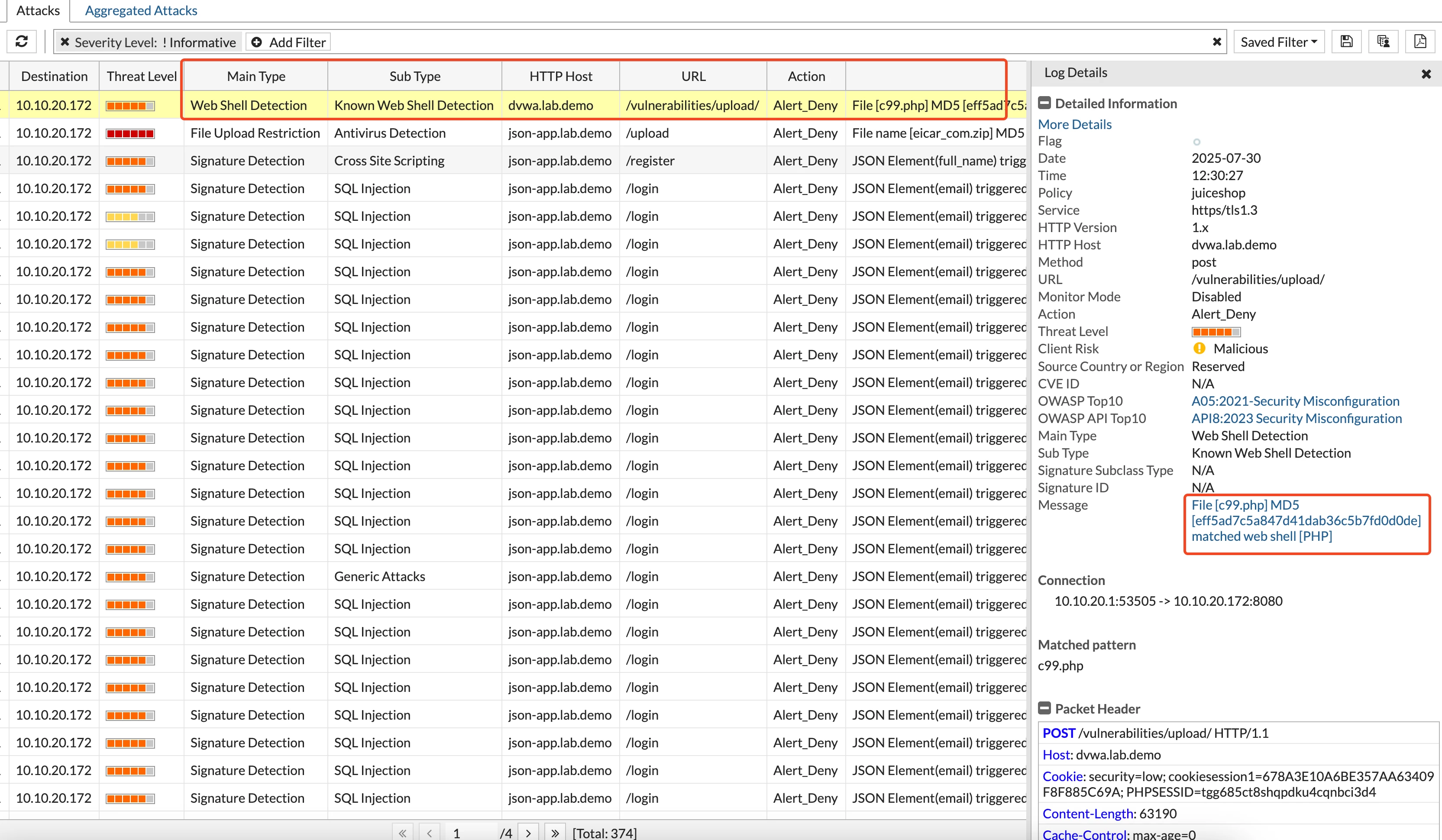Click the c99.php web shell message link
Image resolution: width=1442 pixels, height=840 pixels.
(1306, 521)
